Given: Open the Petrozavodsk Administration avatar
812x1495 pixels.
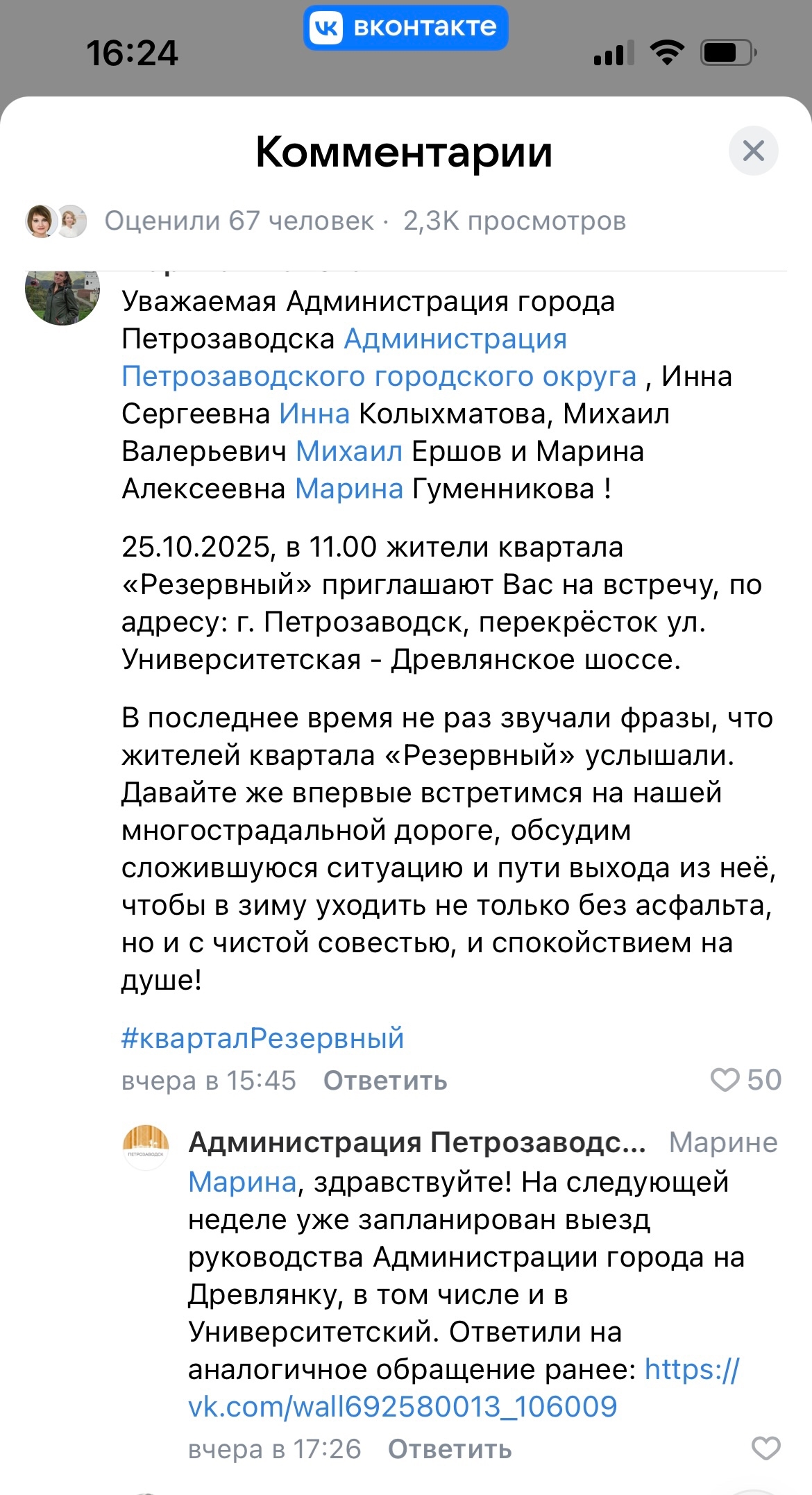Looking at the screenshot, I should [x=146, y=1147].
